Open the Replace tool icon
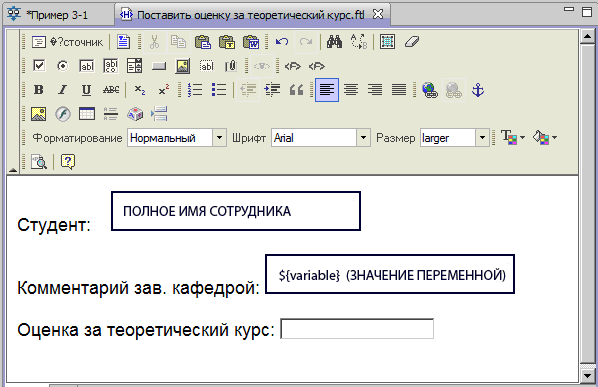 point(358,42)
